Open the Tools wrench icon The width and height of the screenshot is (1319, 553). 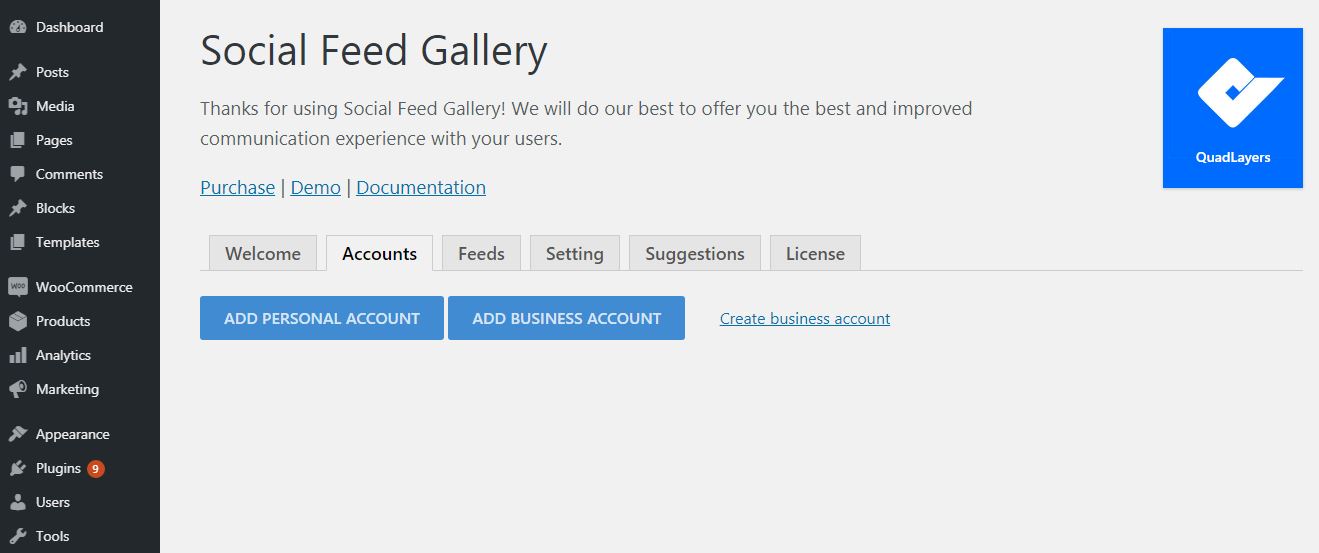click(x=17, y=536)
